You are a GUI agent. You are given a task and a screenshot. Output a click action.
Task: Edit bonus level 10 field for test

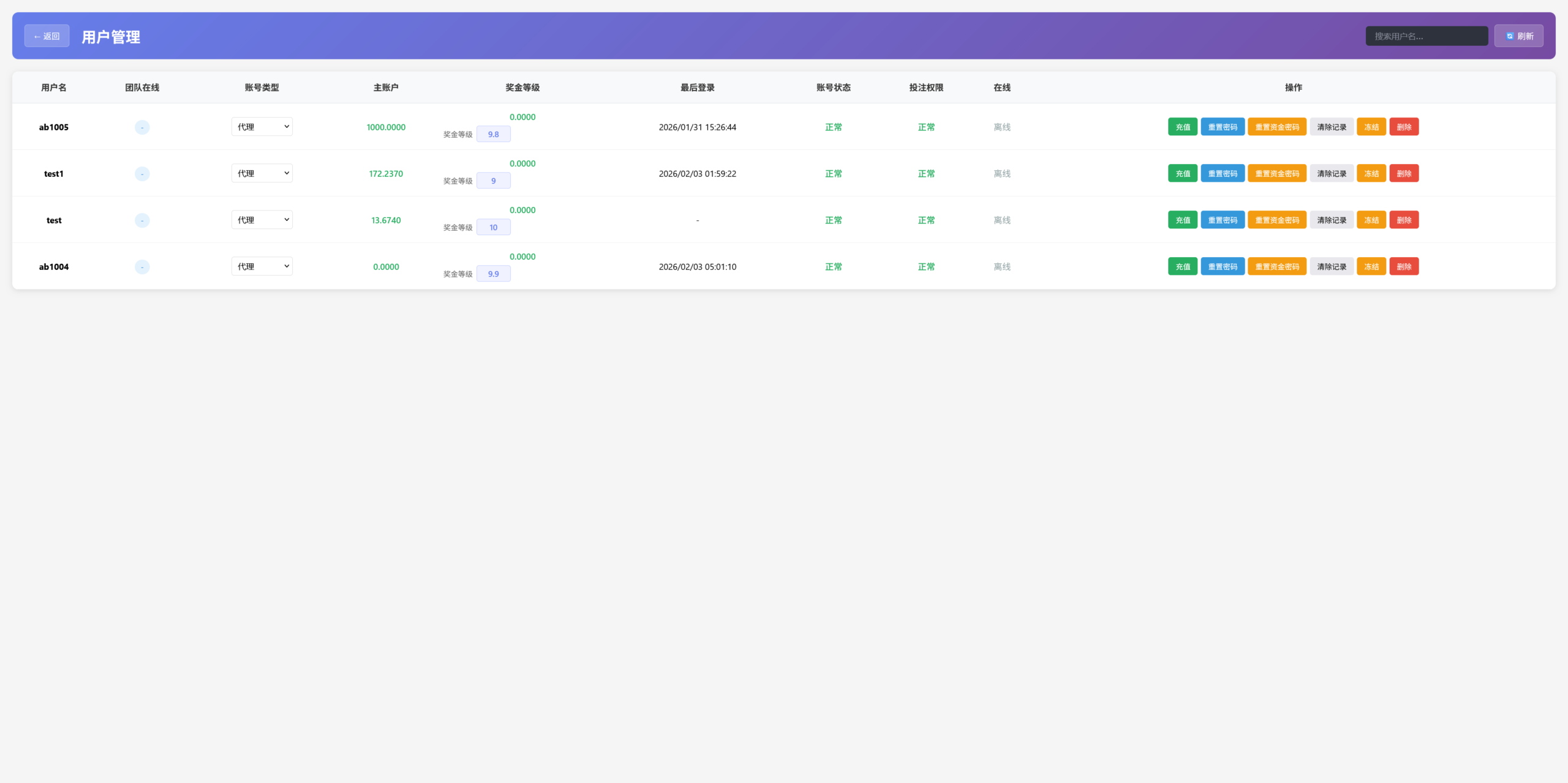tap(493, 227)
